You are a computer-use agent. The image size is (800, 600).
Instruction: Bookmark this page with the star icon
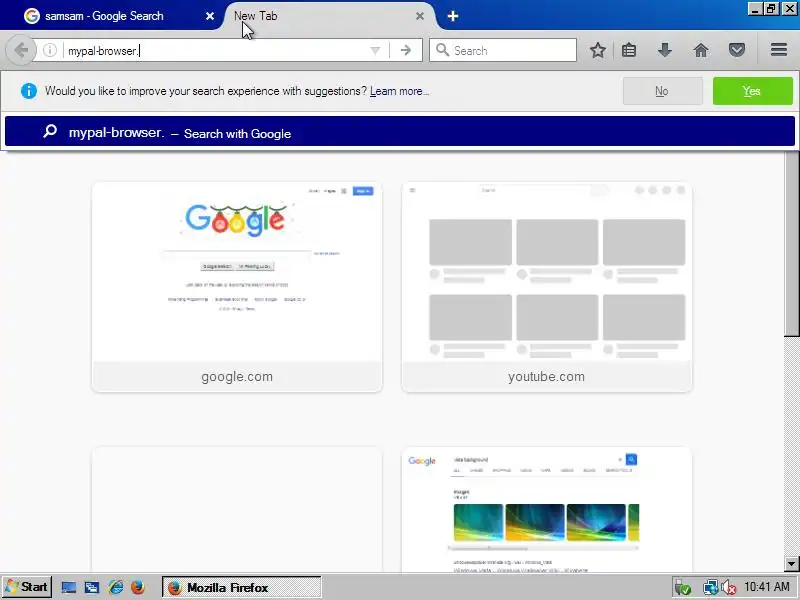[x=597, y=50]
